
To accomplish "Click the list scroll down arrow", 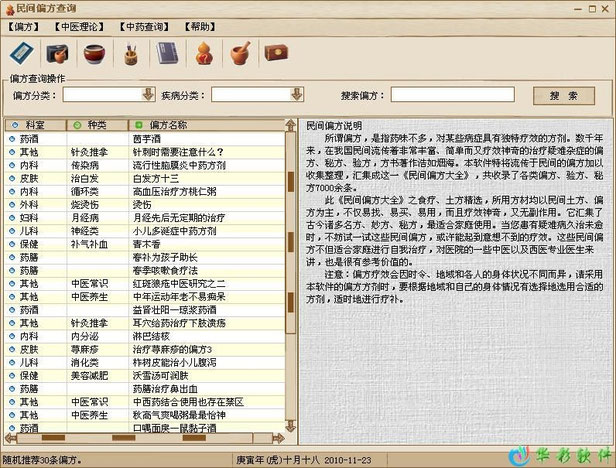I will coord(290,426).
